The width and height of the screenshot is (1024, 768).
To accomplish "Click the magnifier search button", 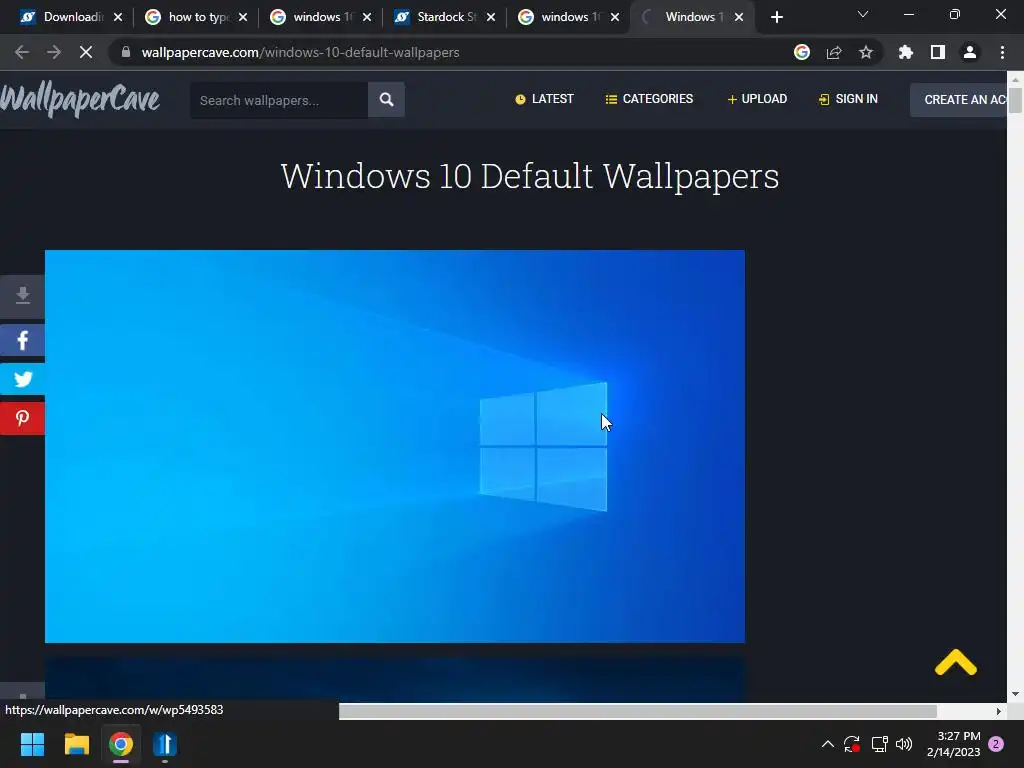I will point(387,100).
